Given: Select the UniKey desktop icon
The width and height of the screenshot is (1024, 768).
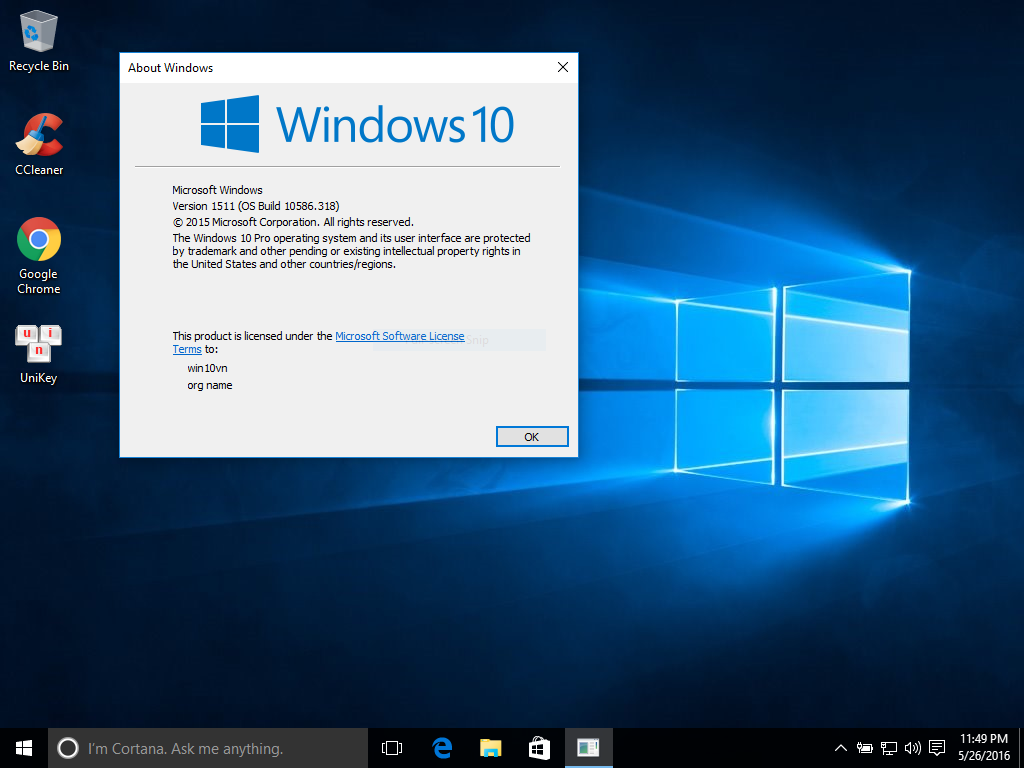Looking at the screenshot, I should (39, 353).
